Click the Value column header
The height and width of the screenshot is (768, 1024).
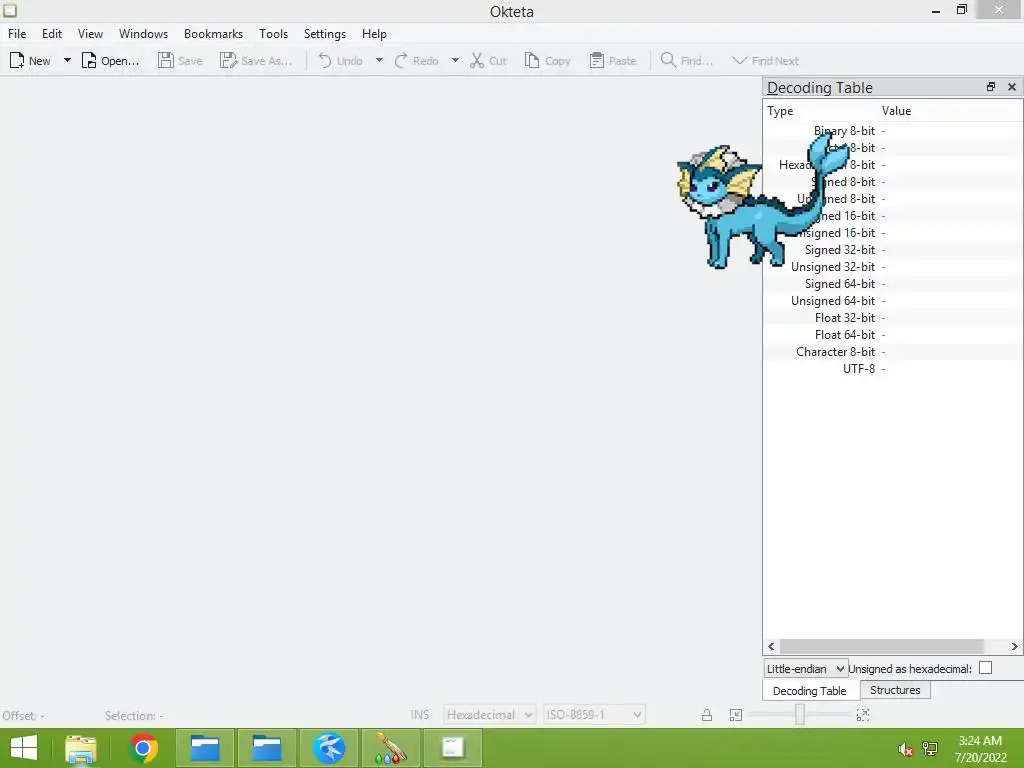coord(951,111)
